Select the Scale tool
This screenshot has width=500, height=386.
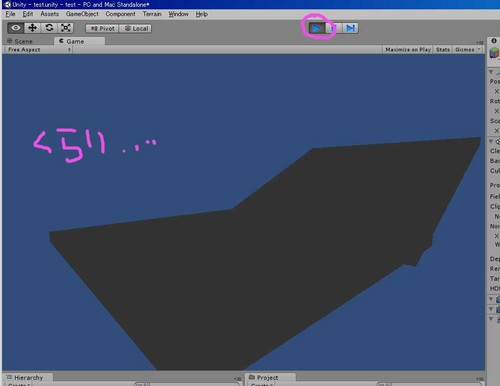(66, 28)
